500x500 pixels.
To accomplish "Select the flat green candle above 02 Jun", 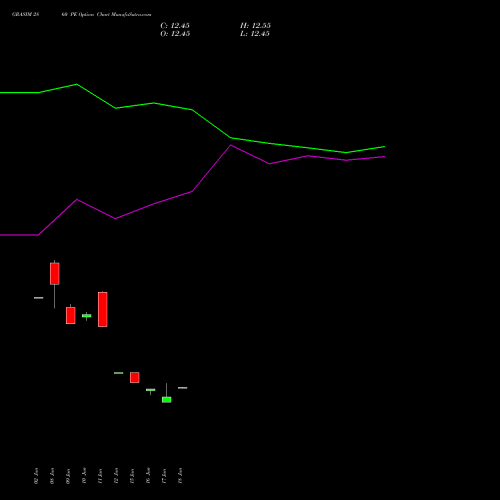I will pyautogui.click(x=39, y=298).
